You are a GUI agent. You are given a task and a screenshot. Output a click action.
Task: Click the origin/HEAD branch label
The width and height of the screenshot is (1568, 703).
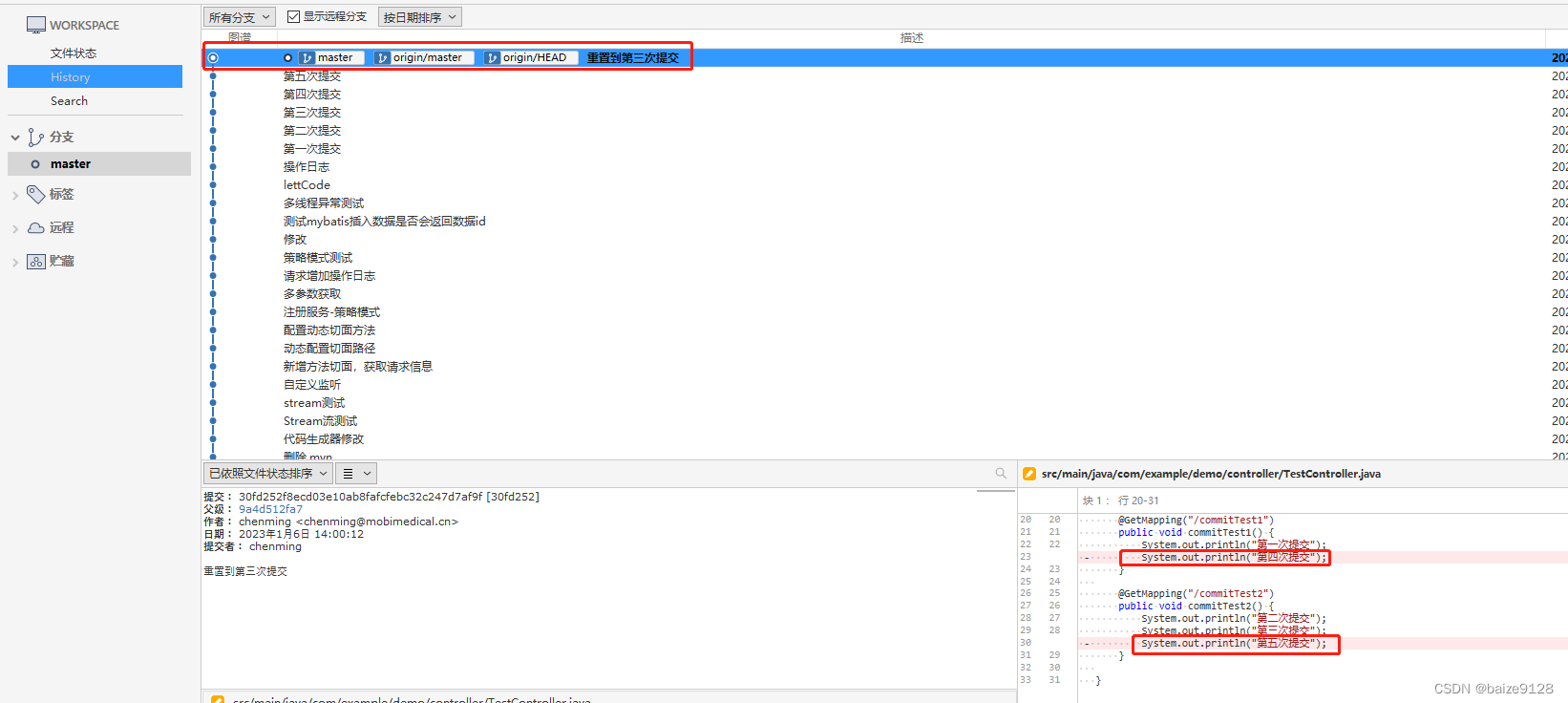530,57
